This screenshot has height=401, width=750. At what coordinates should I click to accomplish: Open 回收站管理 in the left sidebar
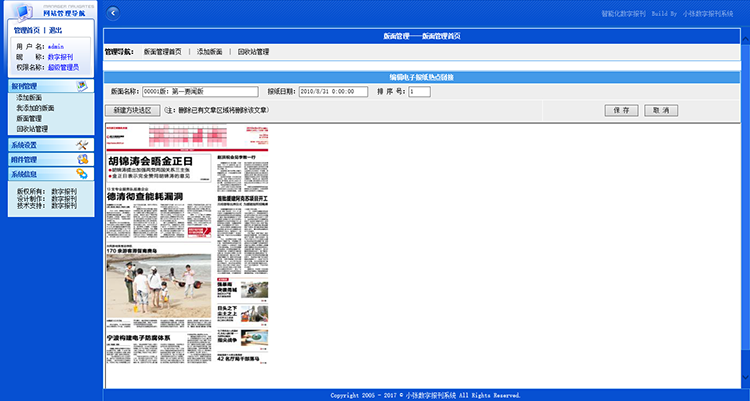click(32, 129)
